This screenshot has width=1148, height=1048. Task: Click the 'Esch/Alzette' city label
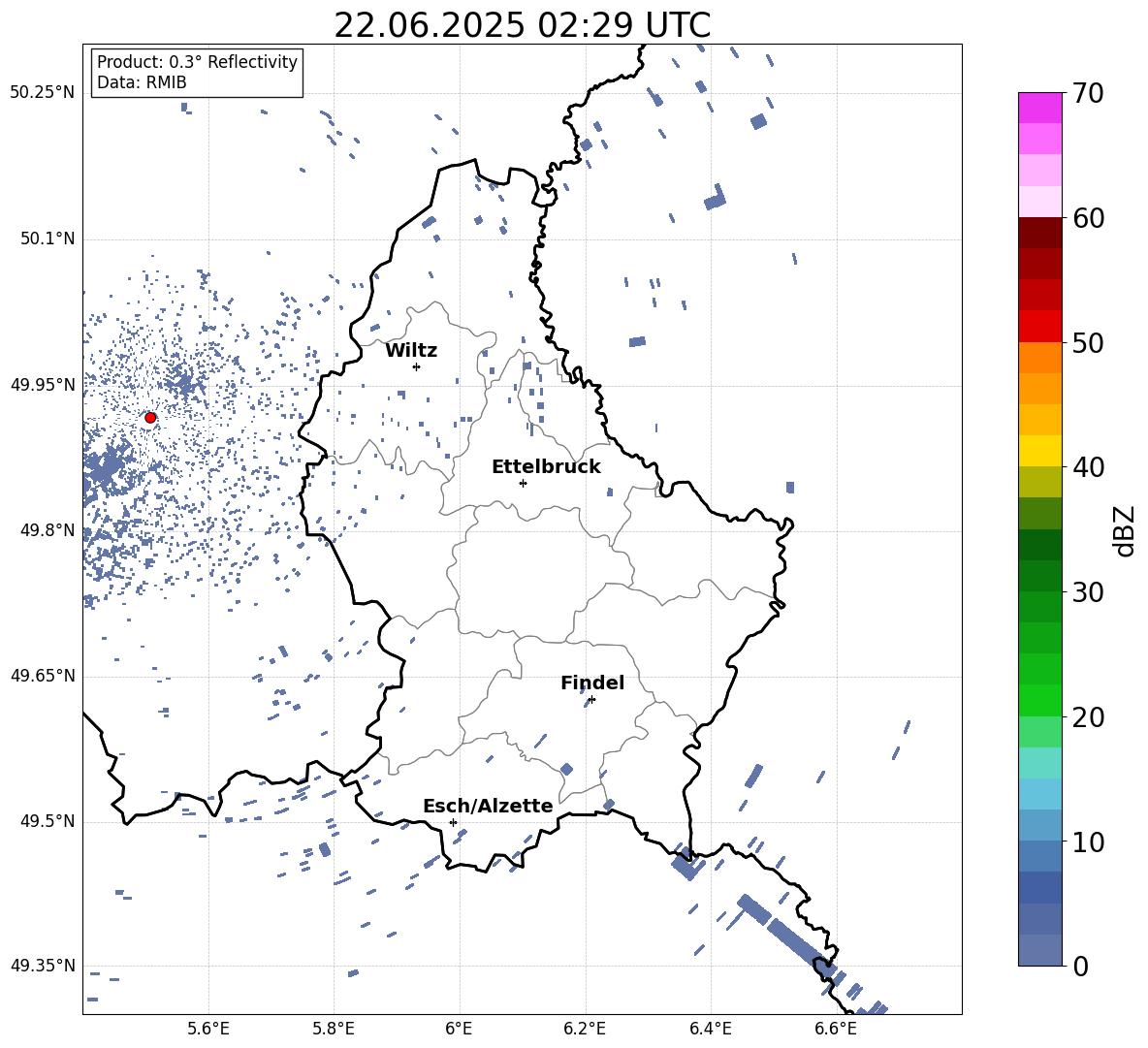[x=489, y=806]
